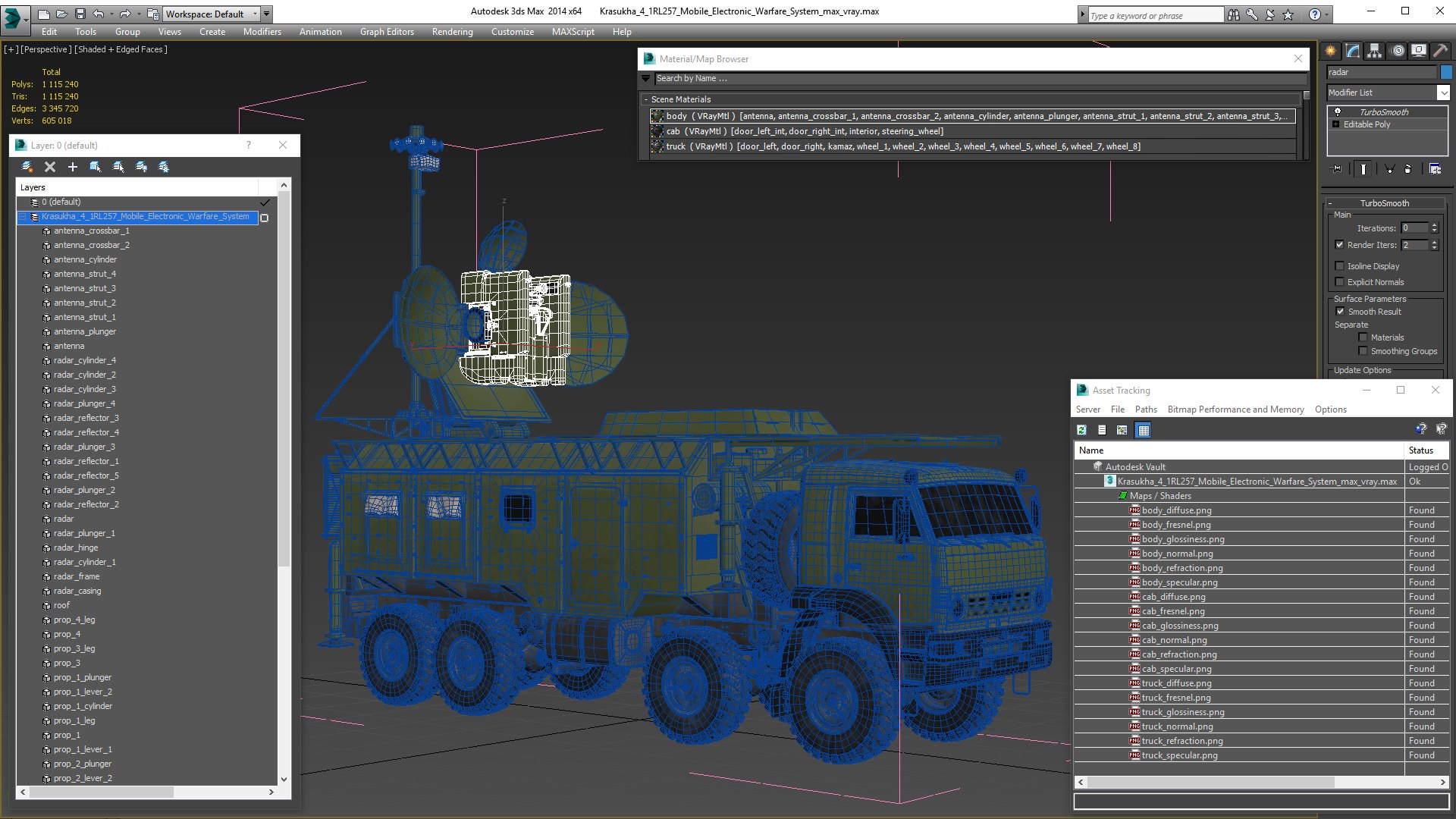Open the Motion command panel tab
Image resolution: width=1456 pixels, height=819 pixels.
click(1398, 51)
